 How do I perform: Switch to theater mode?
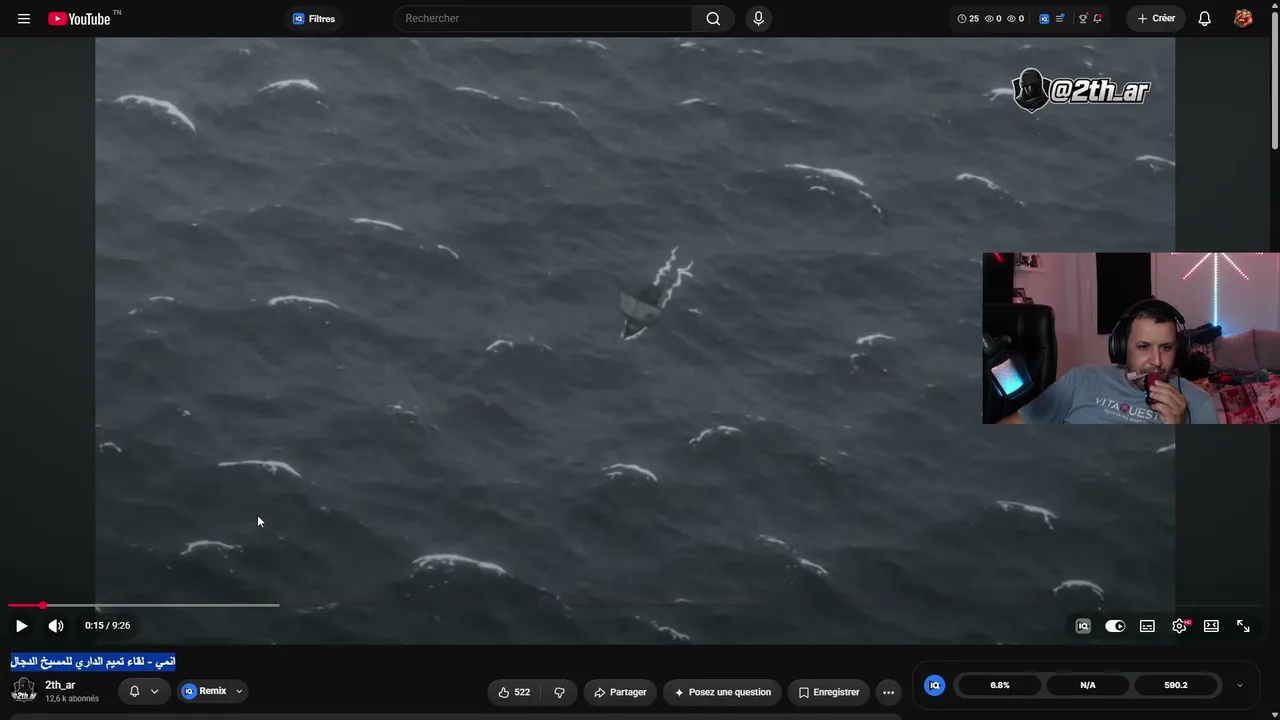point(1211,626)
